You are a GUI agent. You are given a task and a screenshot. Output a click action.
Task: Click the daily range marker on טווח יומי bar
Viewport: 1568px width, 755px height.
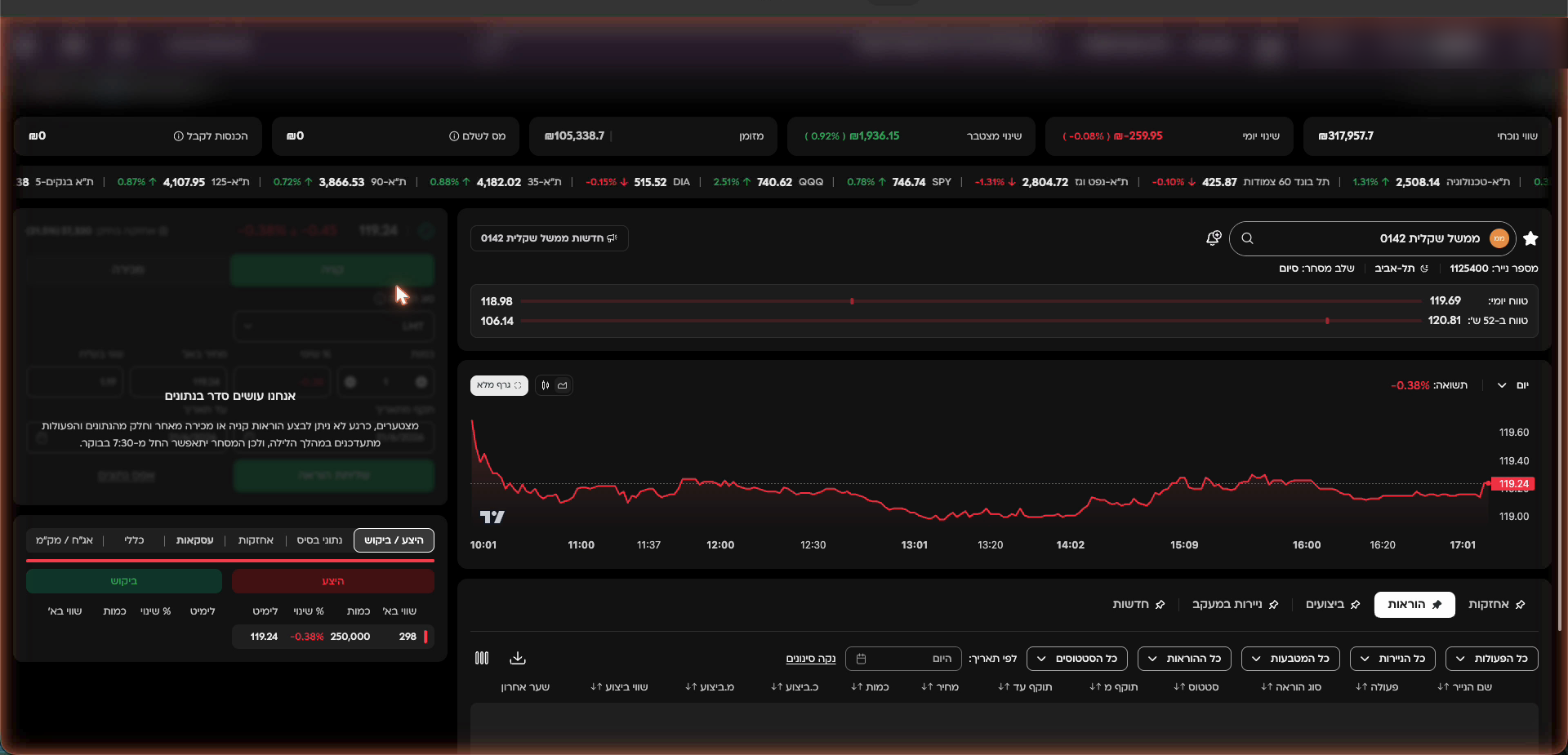(x=852, y=301)
